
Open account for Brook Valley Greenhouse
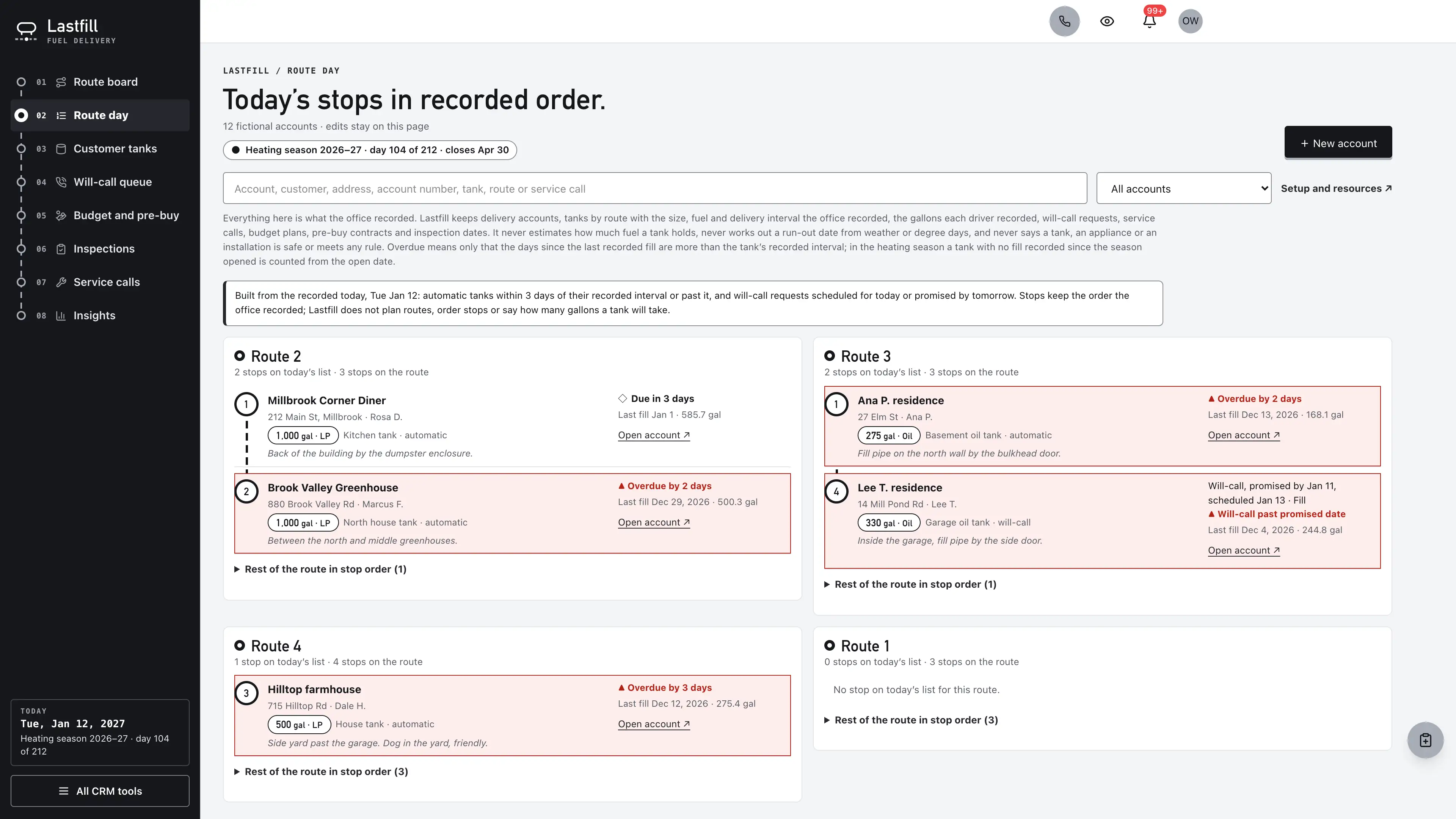click(x=654, y=522)
